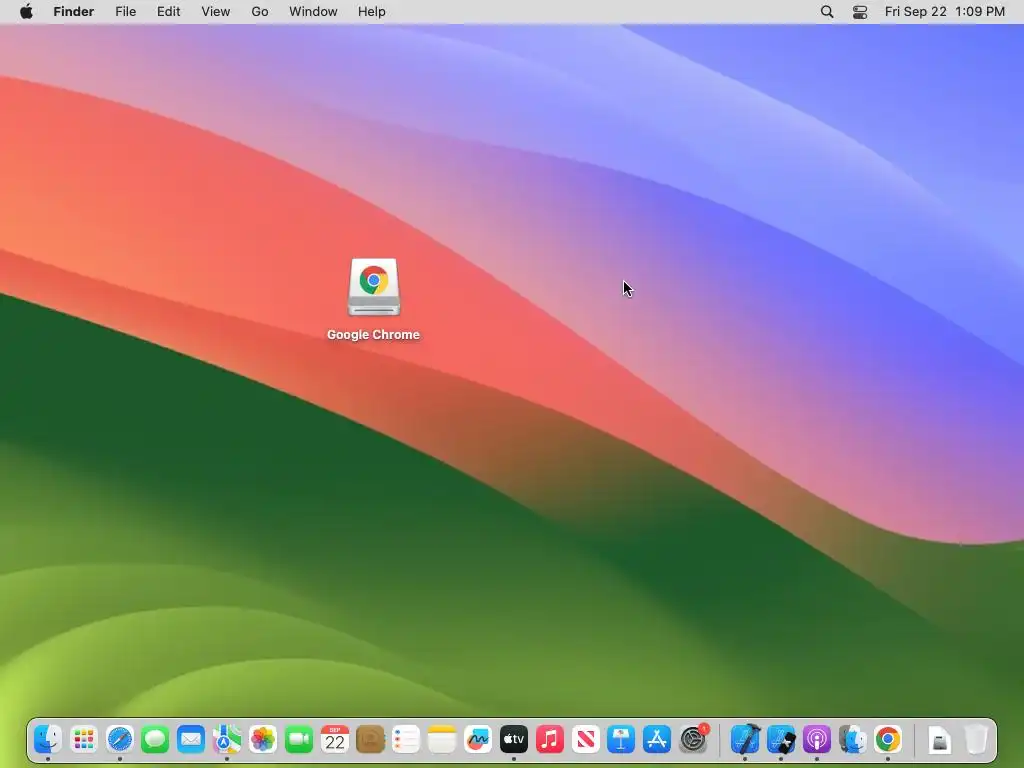
Task: Open Spotlight search magnifier icon
Action: tap(827, 12)
